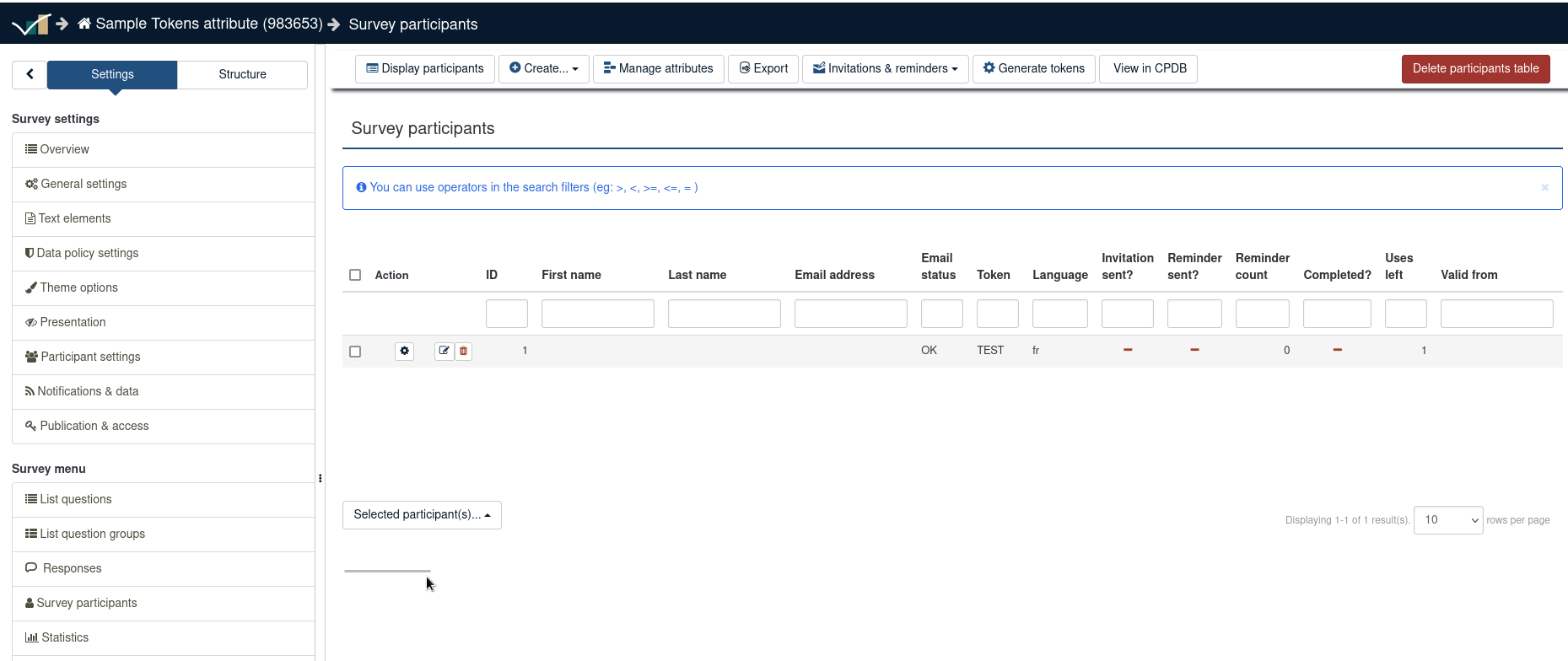The image size is (1568, 661).
Task: Click the Generate tokens button
Action: [1033, 68]
